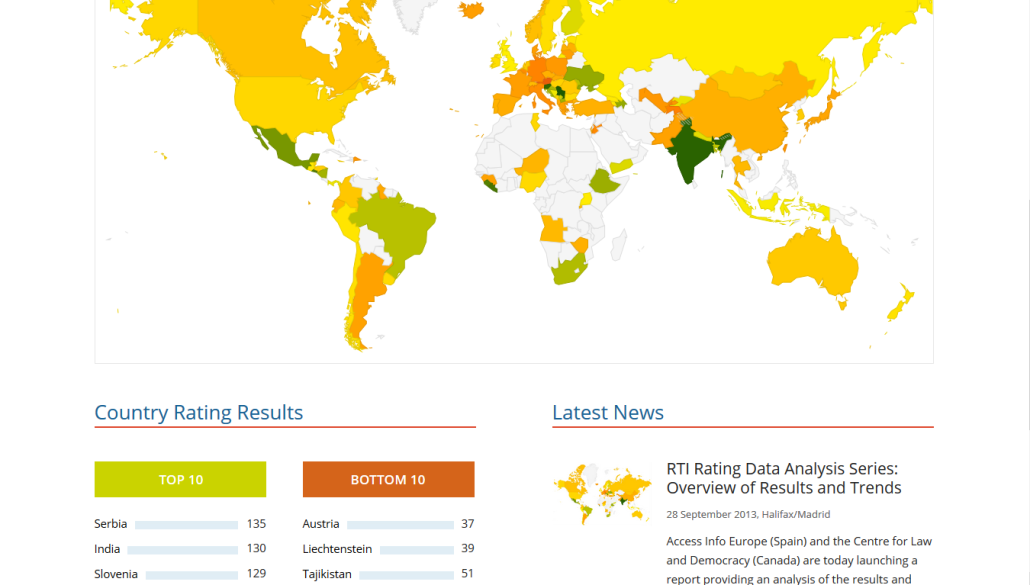Select Slovenia in the top 10 list
This screenshot has height=585, width=1030.
pyautogui.click(x=116, y=574)
